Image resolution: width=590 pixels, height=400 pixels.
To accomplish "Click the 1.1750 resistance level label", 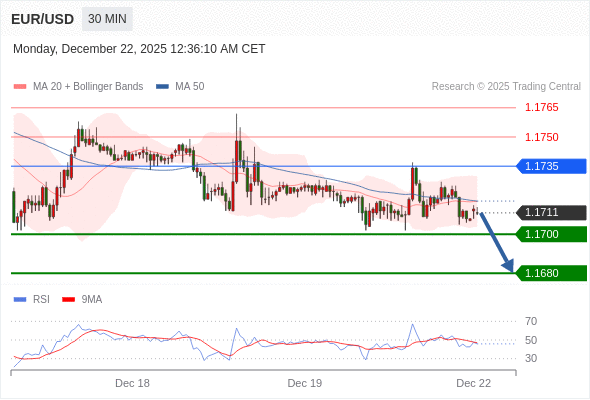I will pyautogui.click(x=541, y=137).
